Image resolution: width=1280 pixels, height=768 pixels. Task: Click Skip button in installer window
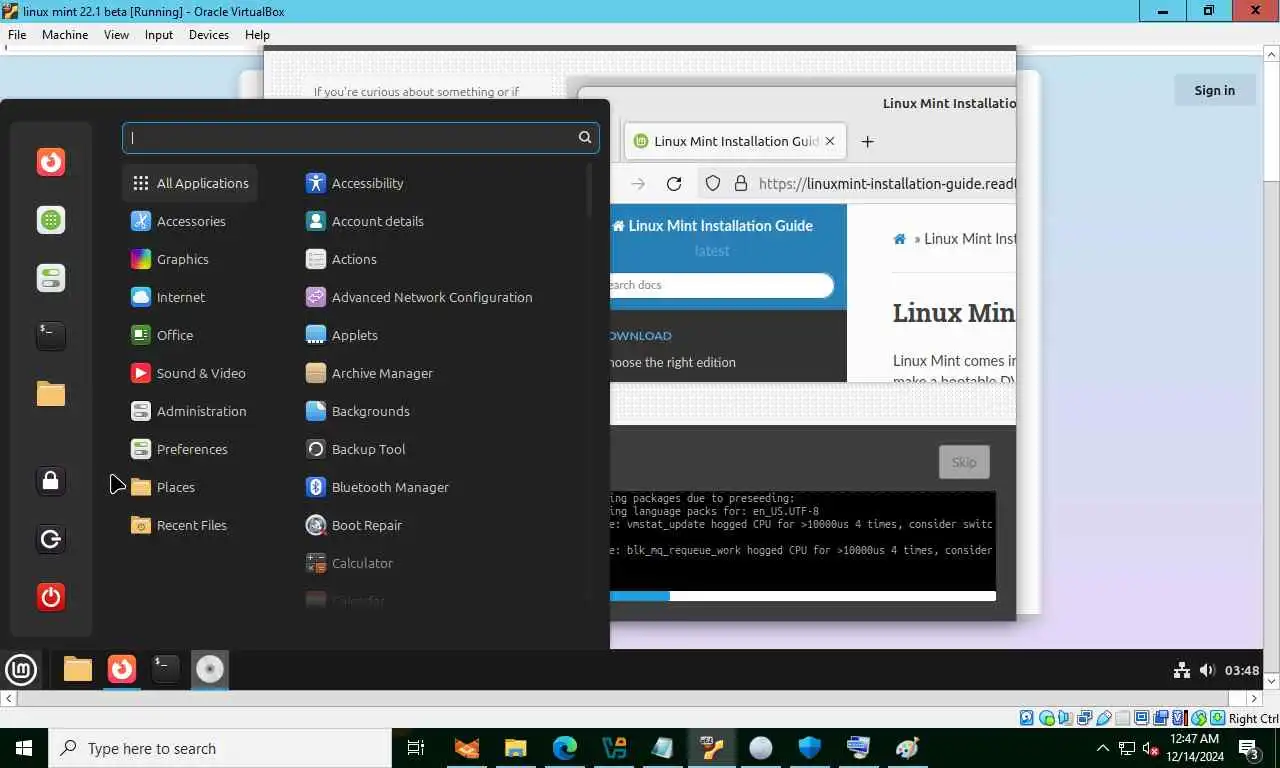tap(964, 462)
